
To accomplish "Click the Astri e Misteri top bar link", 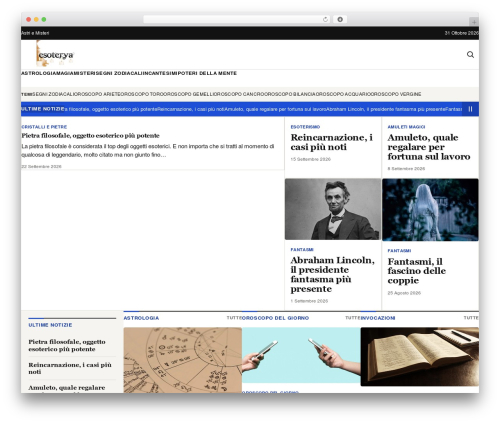I will click(x=35, y=33).
